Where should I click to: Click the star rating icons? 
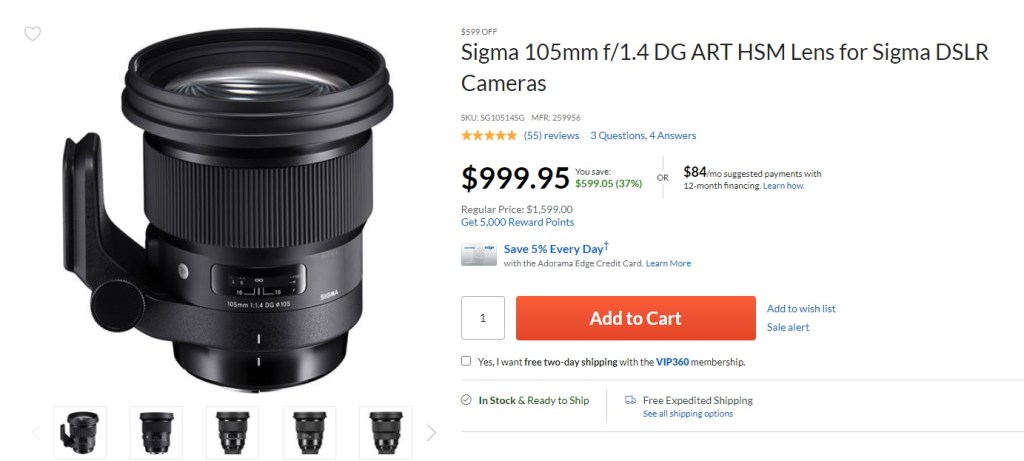[489, 135]
